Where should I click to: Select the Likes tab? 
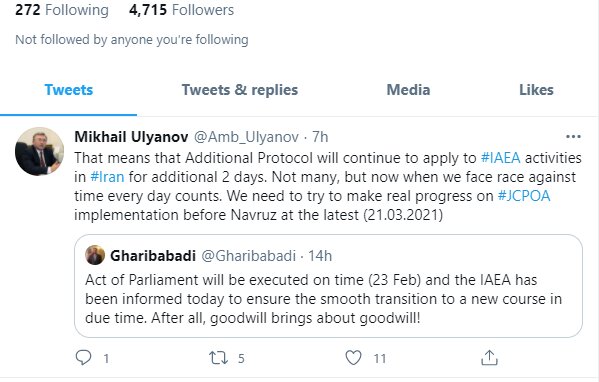click(x=536, y=90)
